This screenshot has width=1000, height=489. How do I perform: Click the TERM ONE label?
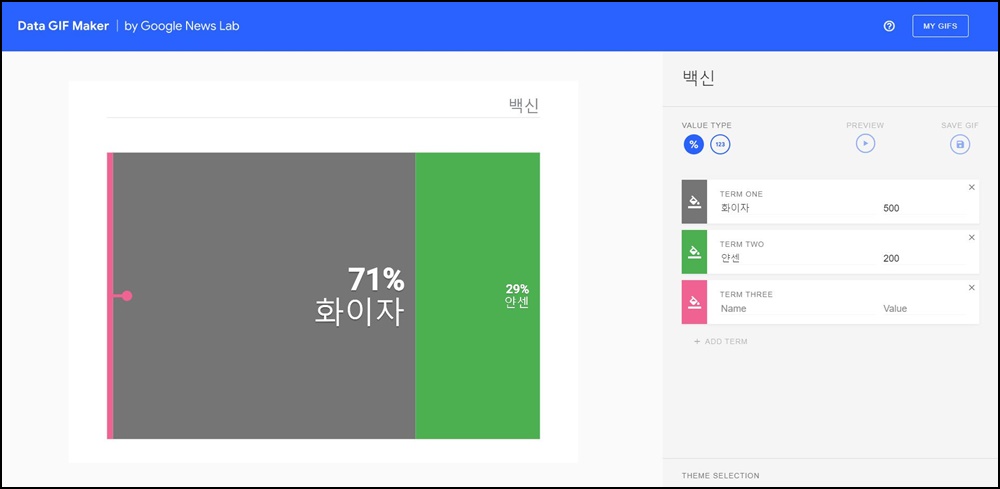741,194
